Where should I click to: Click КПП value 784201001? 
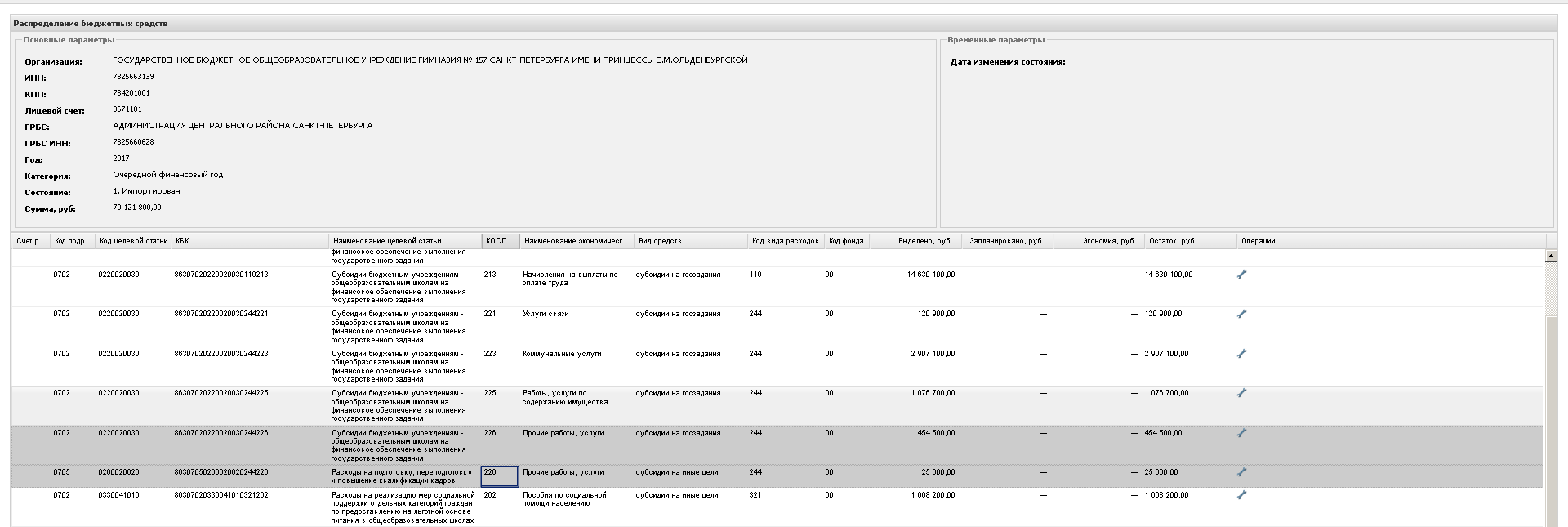[x=131, y=93]
